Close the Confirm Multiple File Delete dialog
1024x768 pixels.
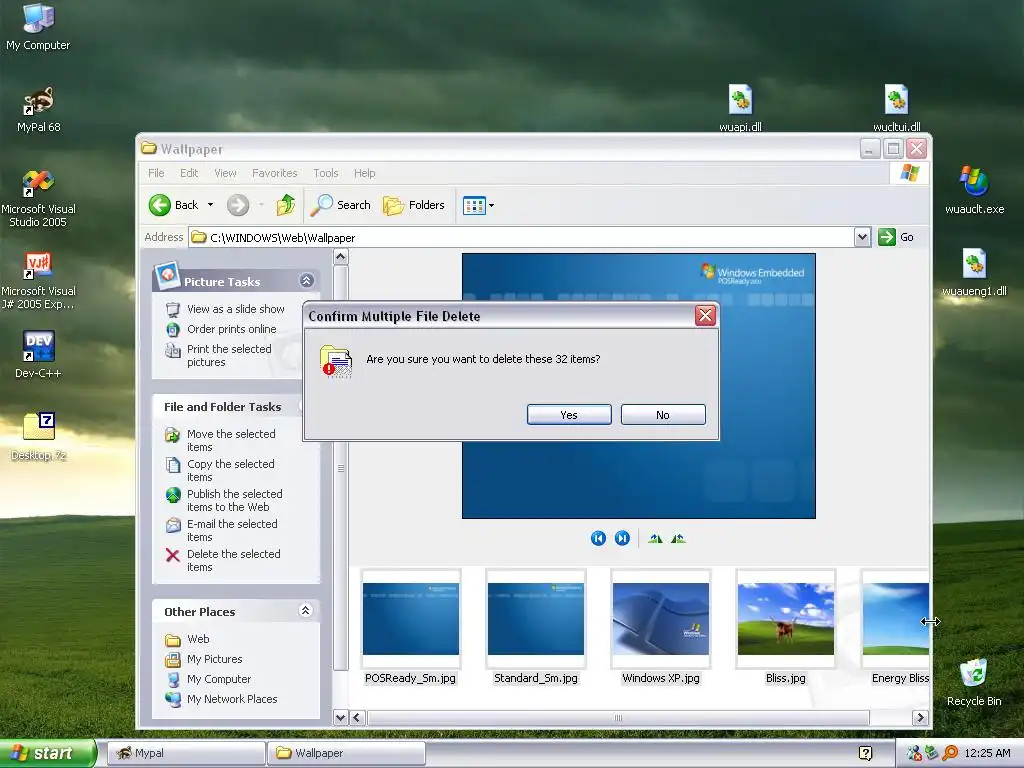(705, 316)
